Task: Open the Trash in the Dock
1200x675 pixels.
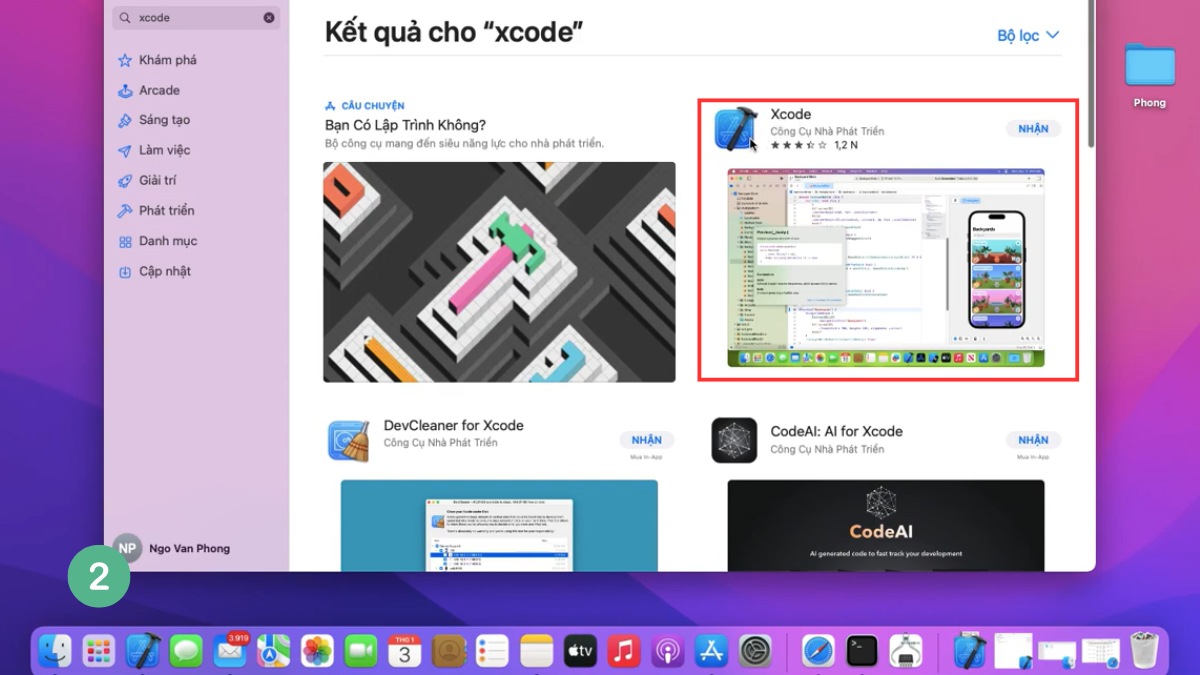Action: pos(1145,651)
